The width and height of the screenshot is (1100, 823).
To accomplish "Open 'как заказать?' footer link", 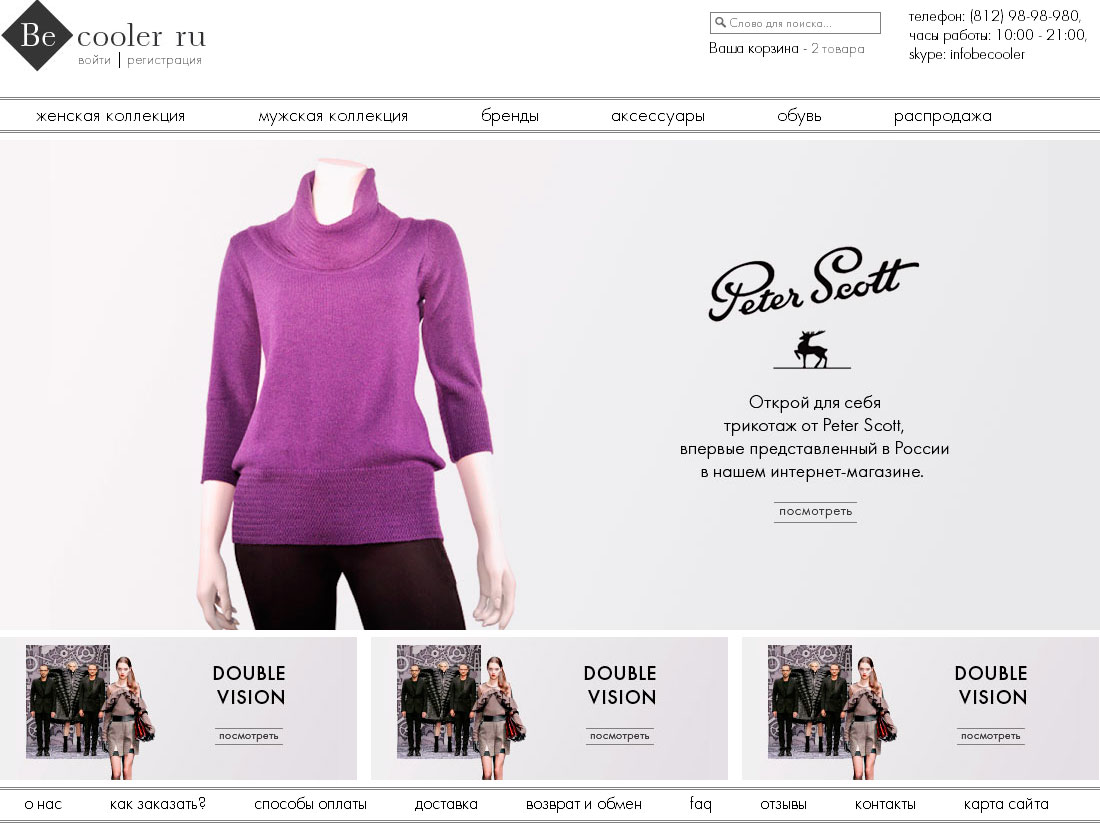I will pyautogui.click(x=158, y=804).
